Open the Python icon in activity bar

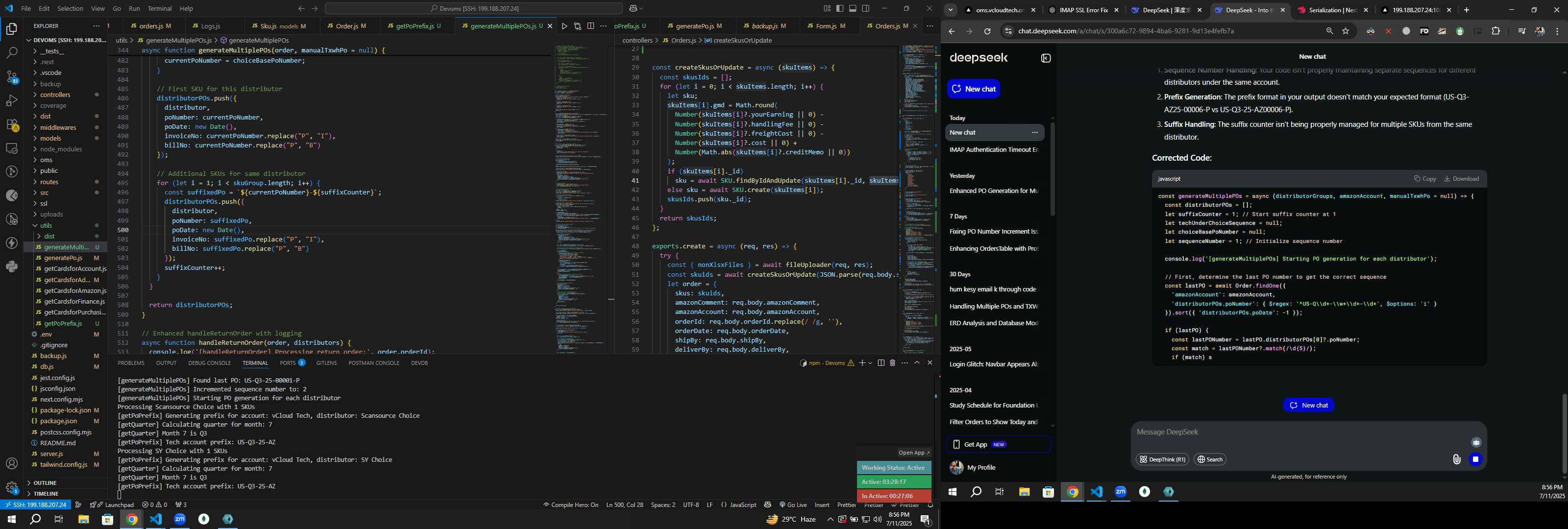tap(12, 266)
